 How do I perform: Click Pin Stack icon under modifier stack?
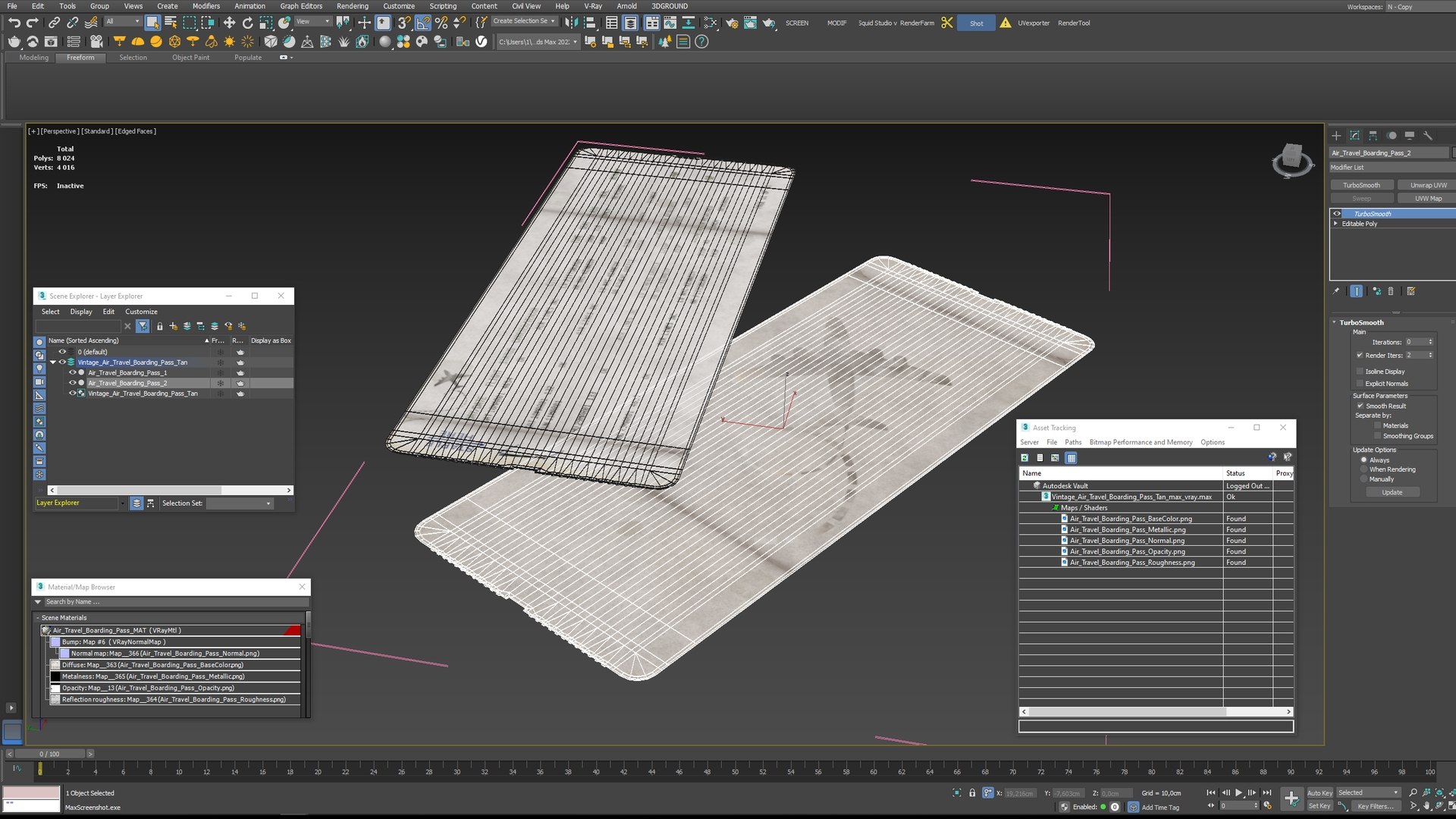coord(1336,291)
